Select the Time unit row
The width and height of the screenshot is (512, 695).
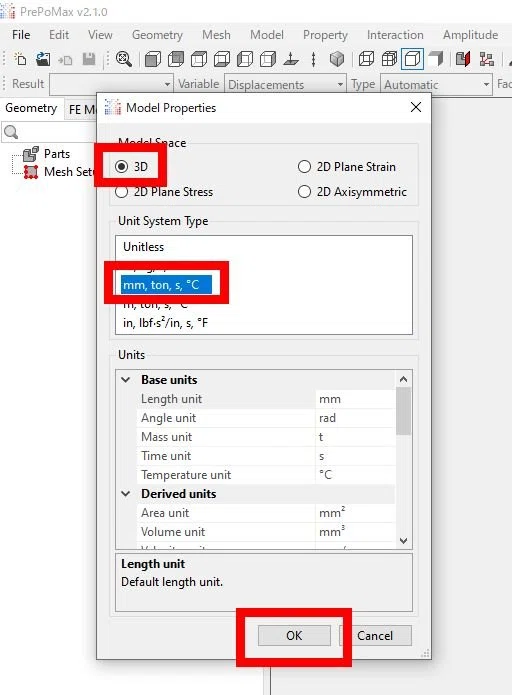tap(266, 456)
